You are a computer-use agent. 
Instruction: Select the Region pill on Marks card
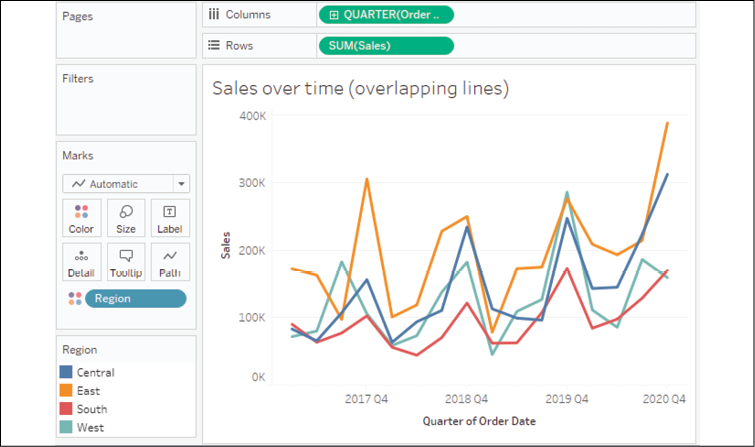coord(135,299)
